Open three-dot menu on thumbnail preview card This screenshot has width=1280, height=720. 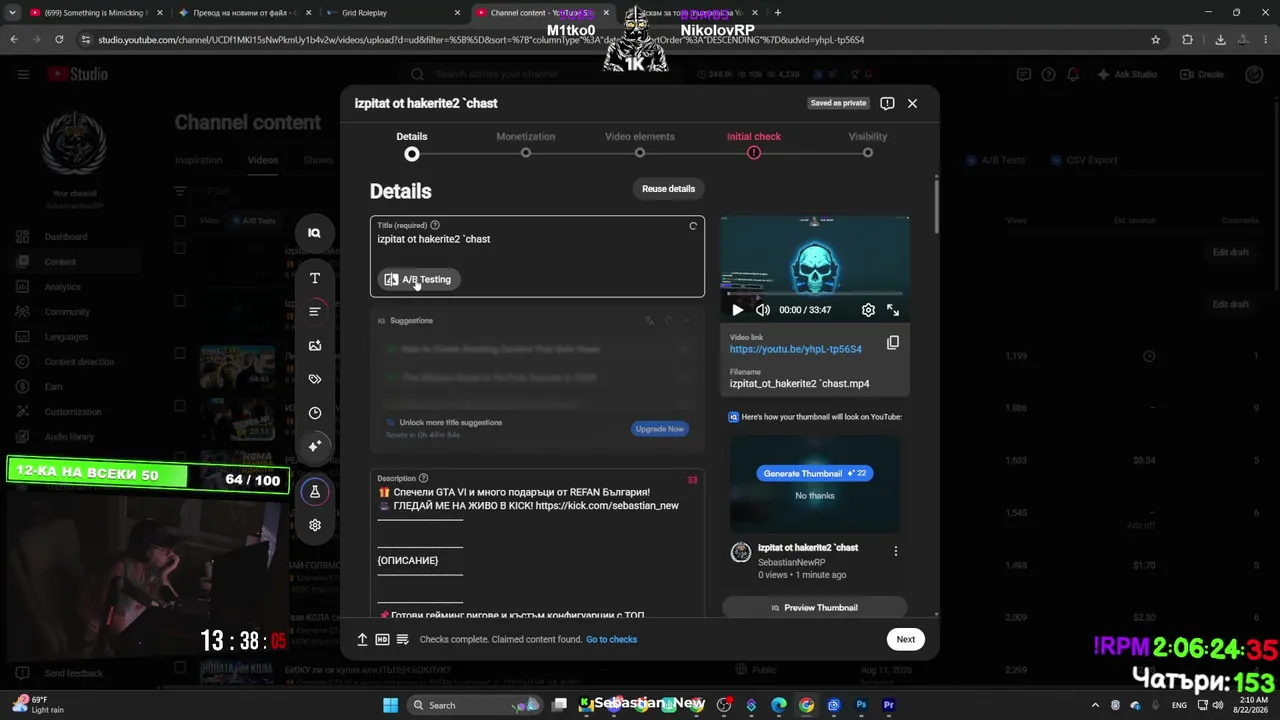point(895,551)
